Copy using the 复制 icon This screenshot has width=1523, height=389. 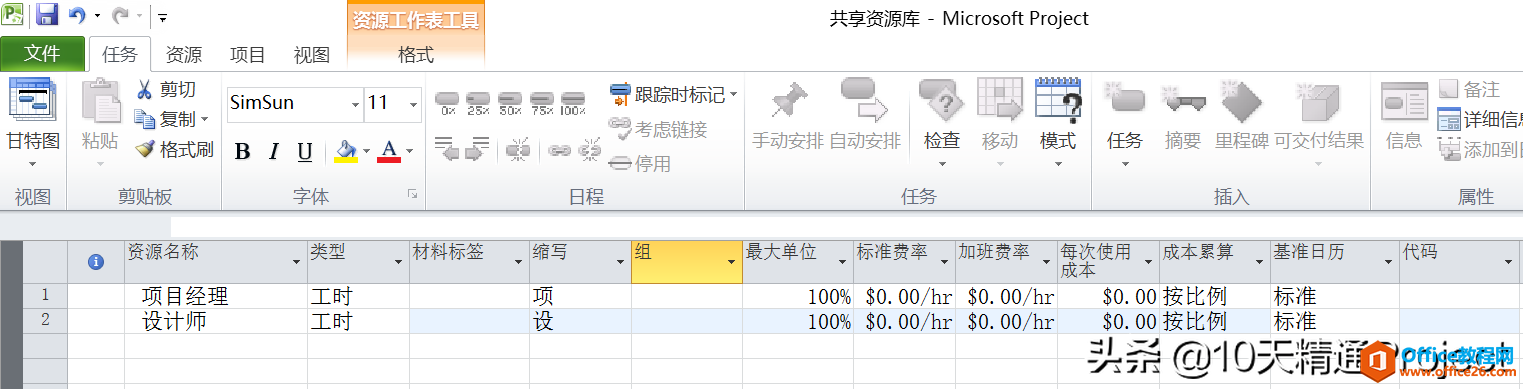(x=144, y=119)
